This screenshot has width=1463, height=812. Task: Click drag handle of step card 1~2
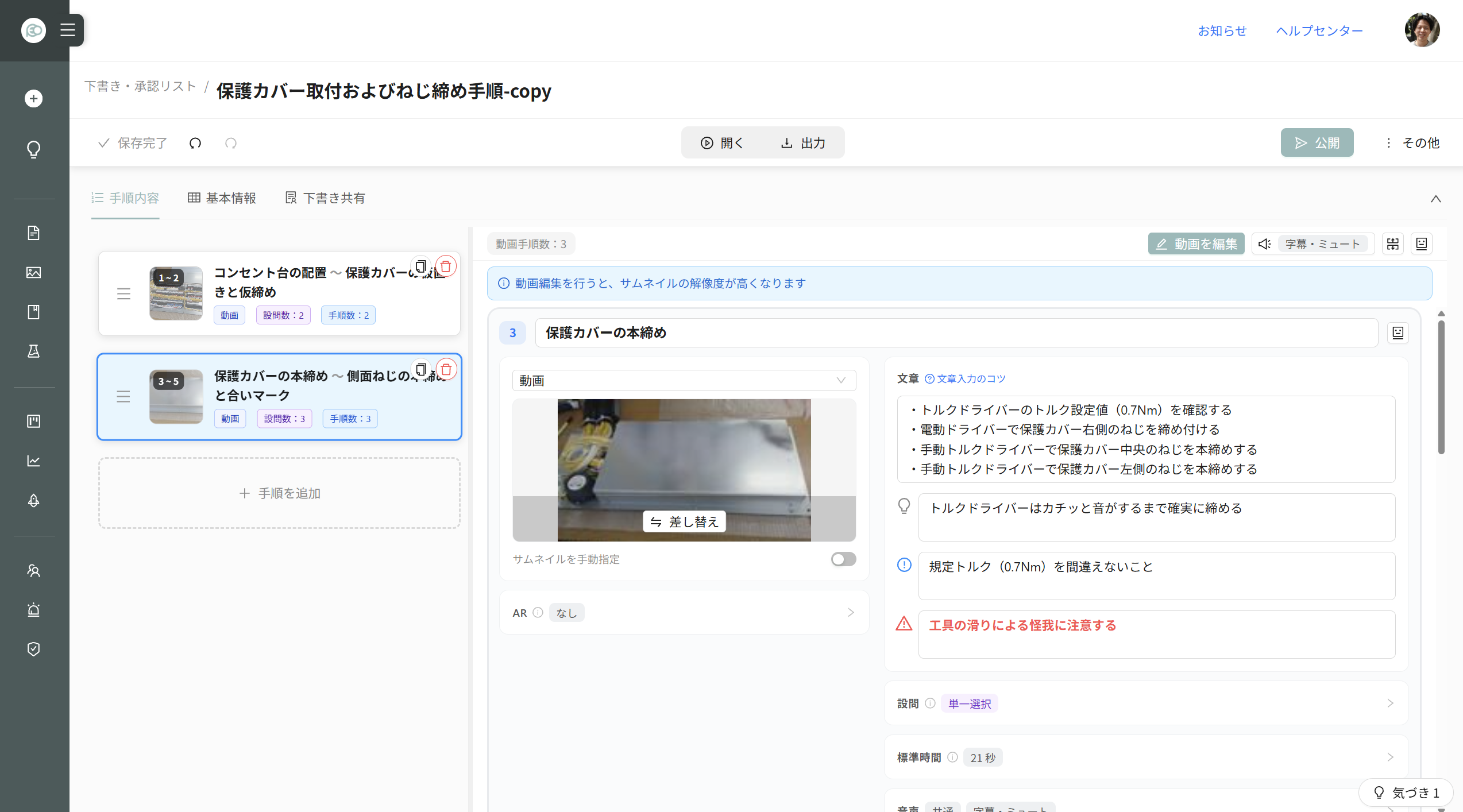(123, 293)
